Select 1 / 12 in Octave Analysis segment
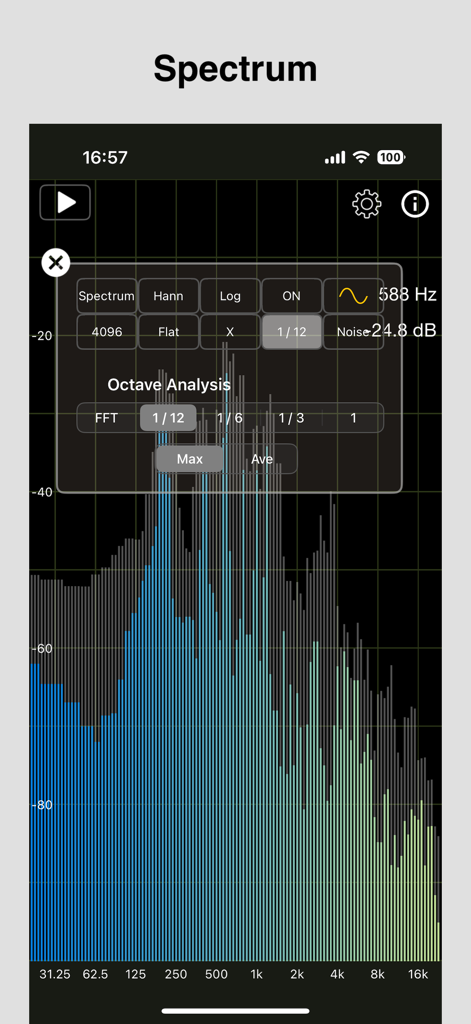Screen dimensions: 471x1024 click(169, 418)
